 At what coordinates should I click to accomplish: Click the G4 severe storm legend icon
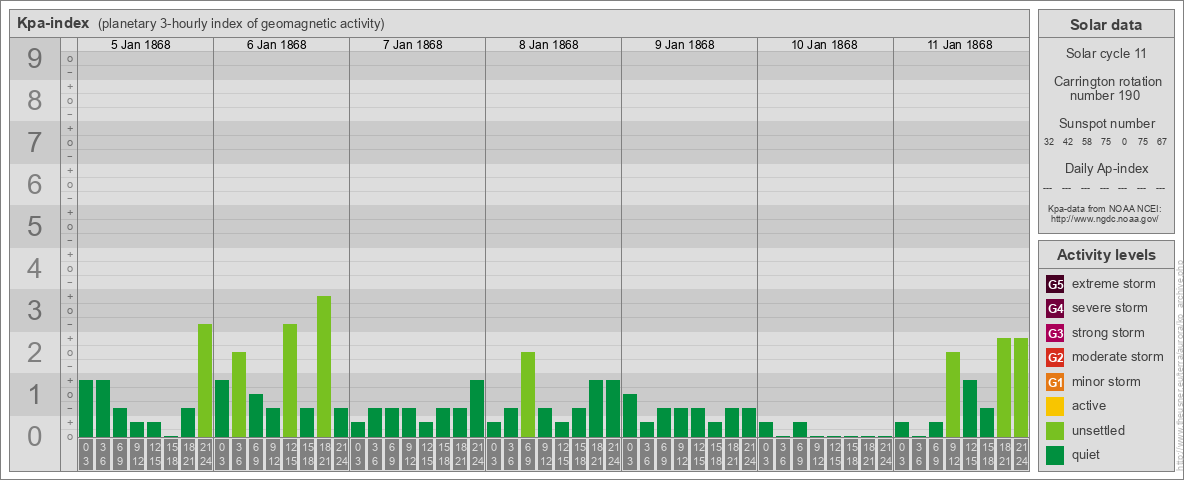pos(1055,308)
